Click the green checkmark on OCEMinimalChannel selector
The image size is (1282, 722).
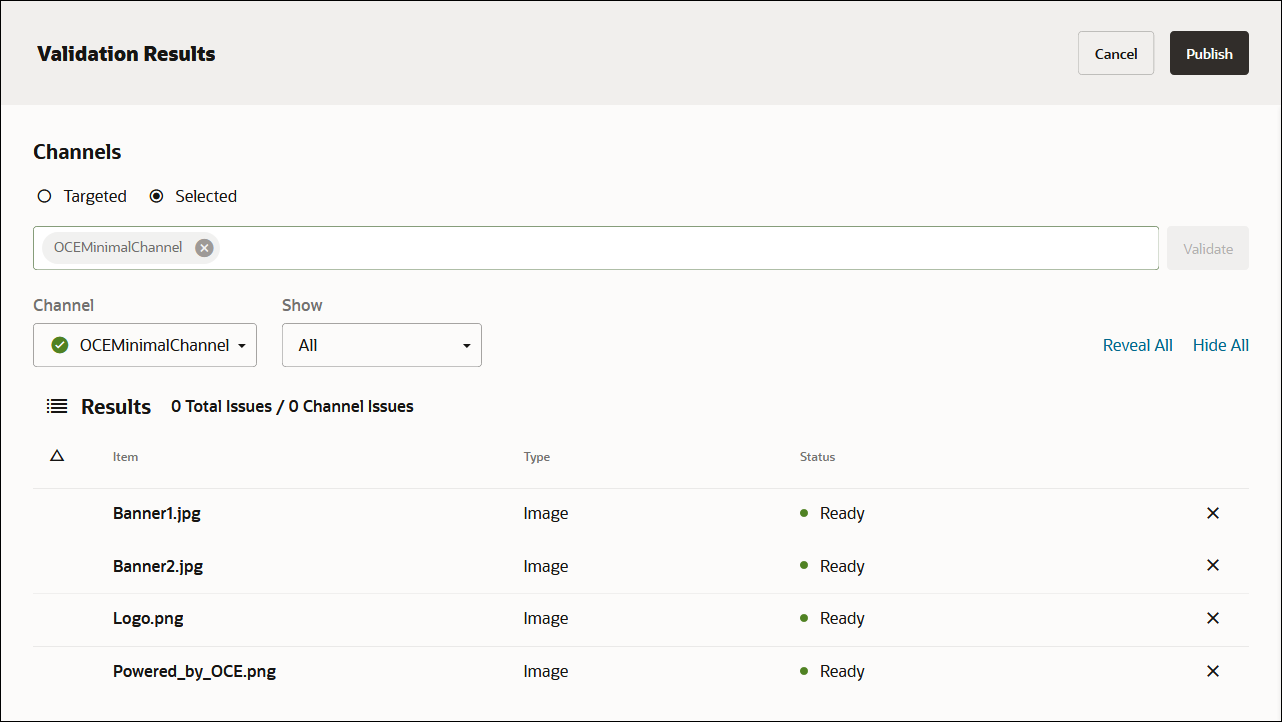pos(60,344)
